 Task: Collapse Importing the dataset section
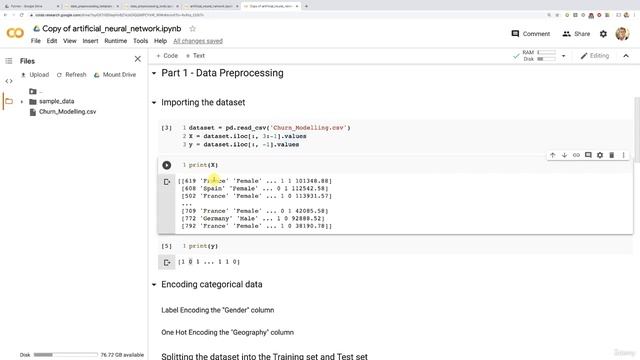tap(154, 102)
